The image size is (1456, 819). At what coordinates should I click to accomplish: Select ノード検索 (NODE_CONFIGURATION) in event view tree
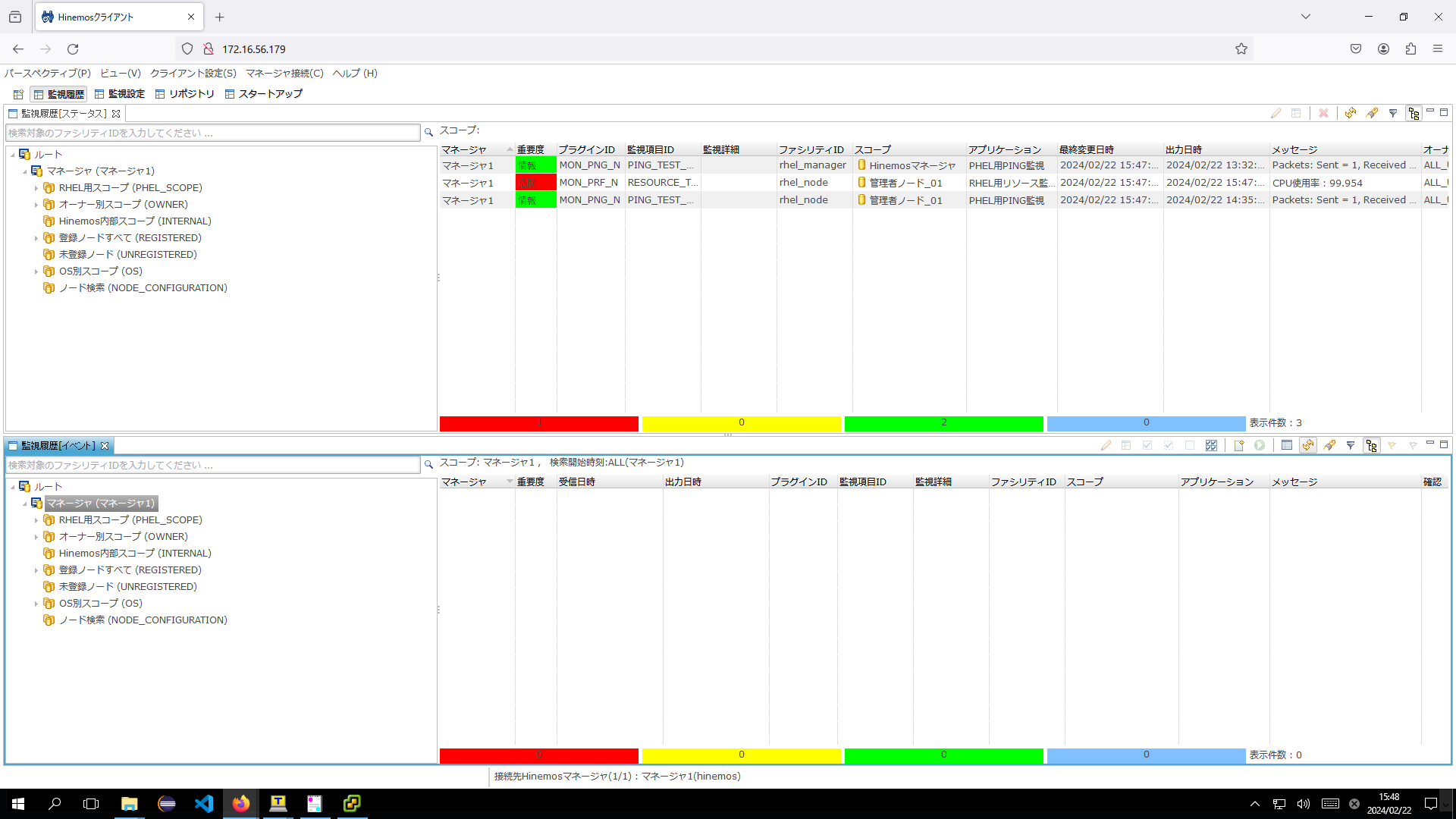143,620
